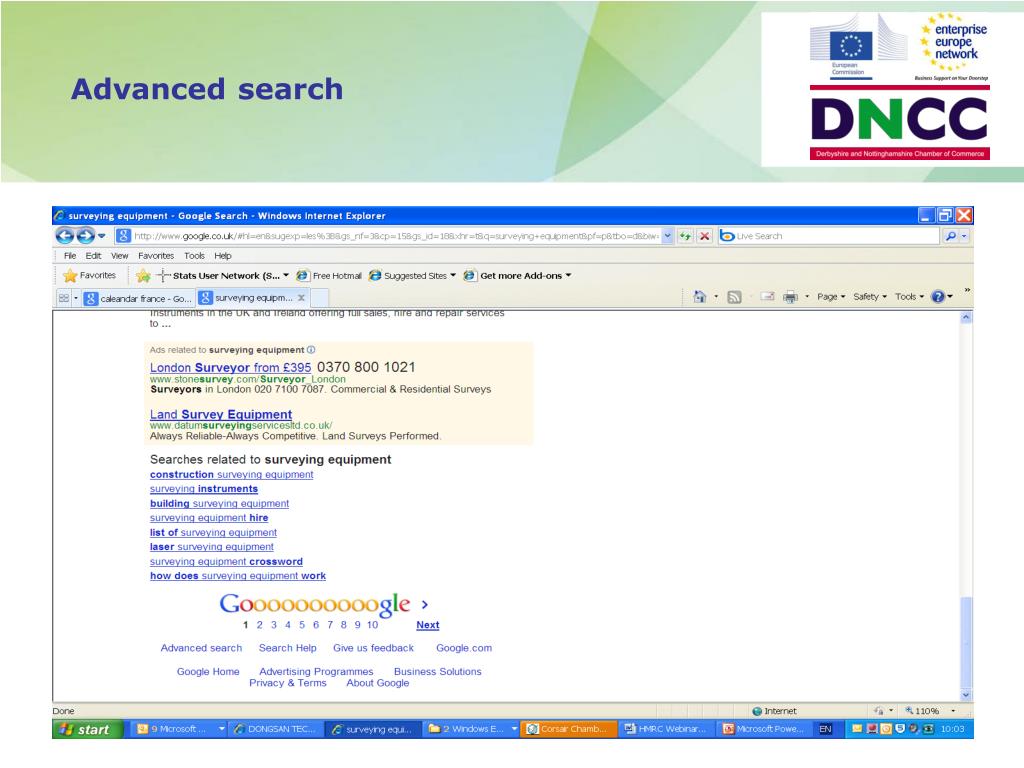Click related search construction surveying equipment
The image size is (1024, 768).
click(231, 475)
